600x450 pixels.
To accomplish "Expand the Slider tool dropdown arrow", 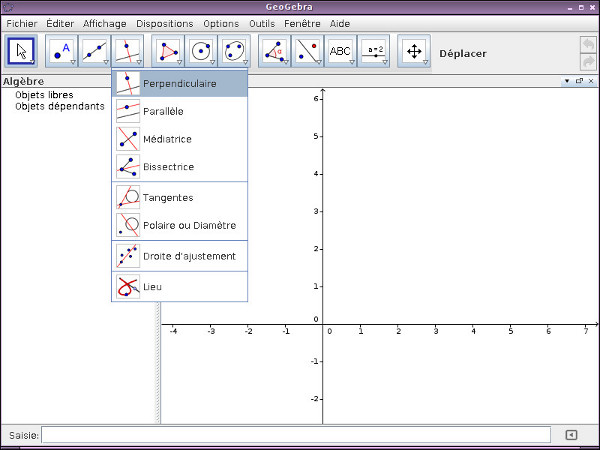I will pos(385,62).
